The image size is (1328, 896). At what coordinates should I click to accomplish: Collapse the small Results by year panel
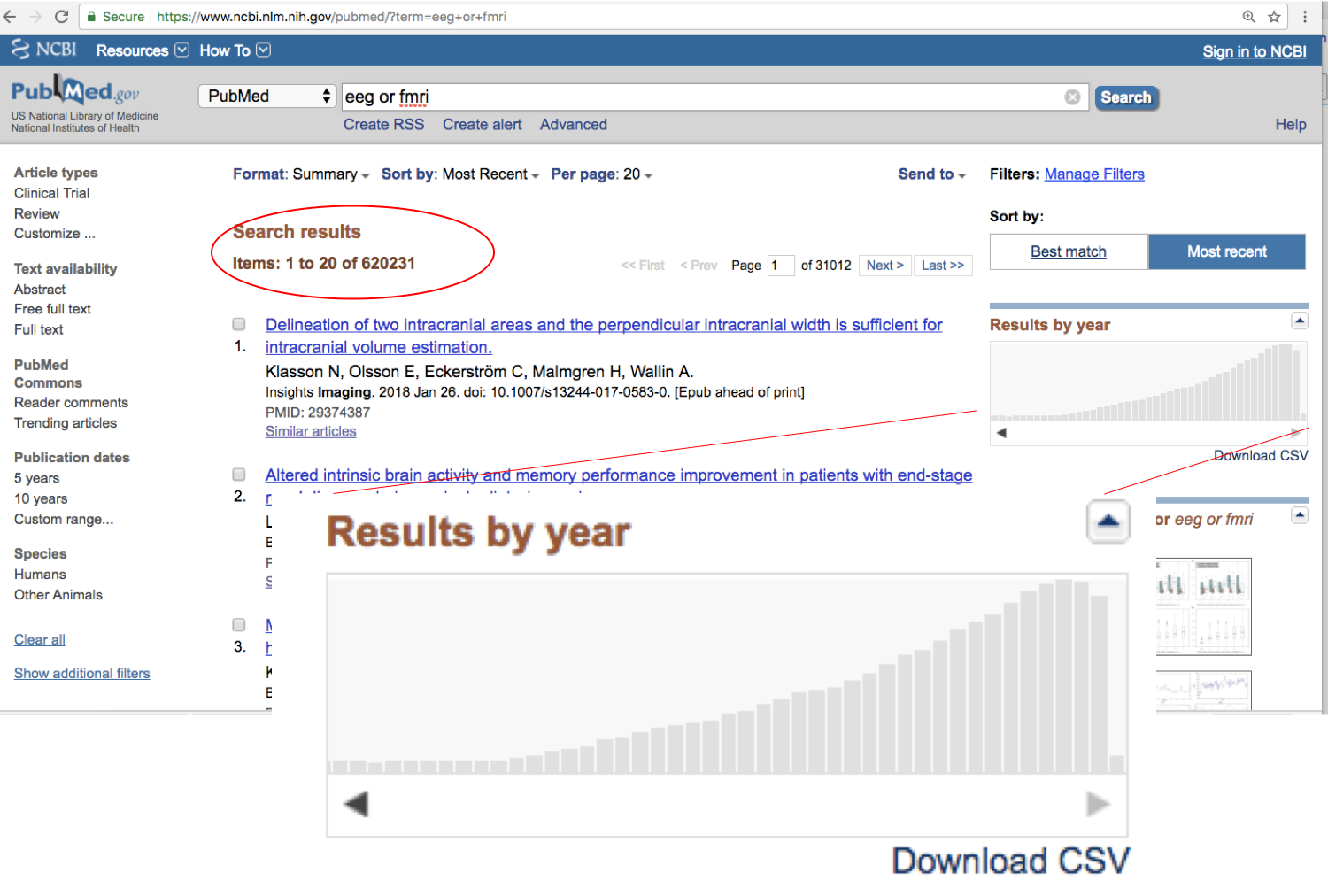coord(1300,321)
